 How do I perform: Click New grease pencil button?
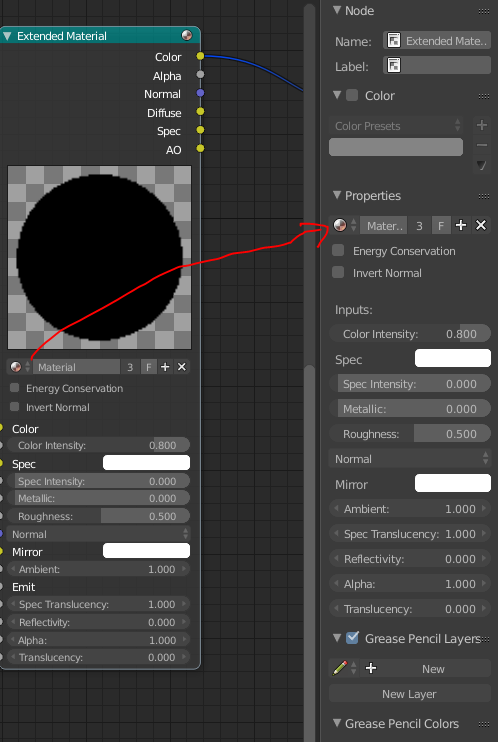coord(425,668)
